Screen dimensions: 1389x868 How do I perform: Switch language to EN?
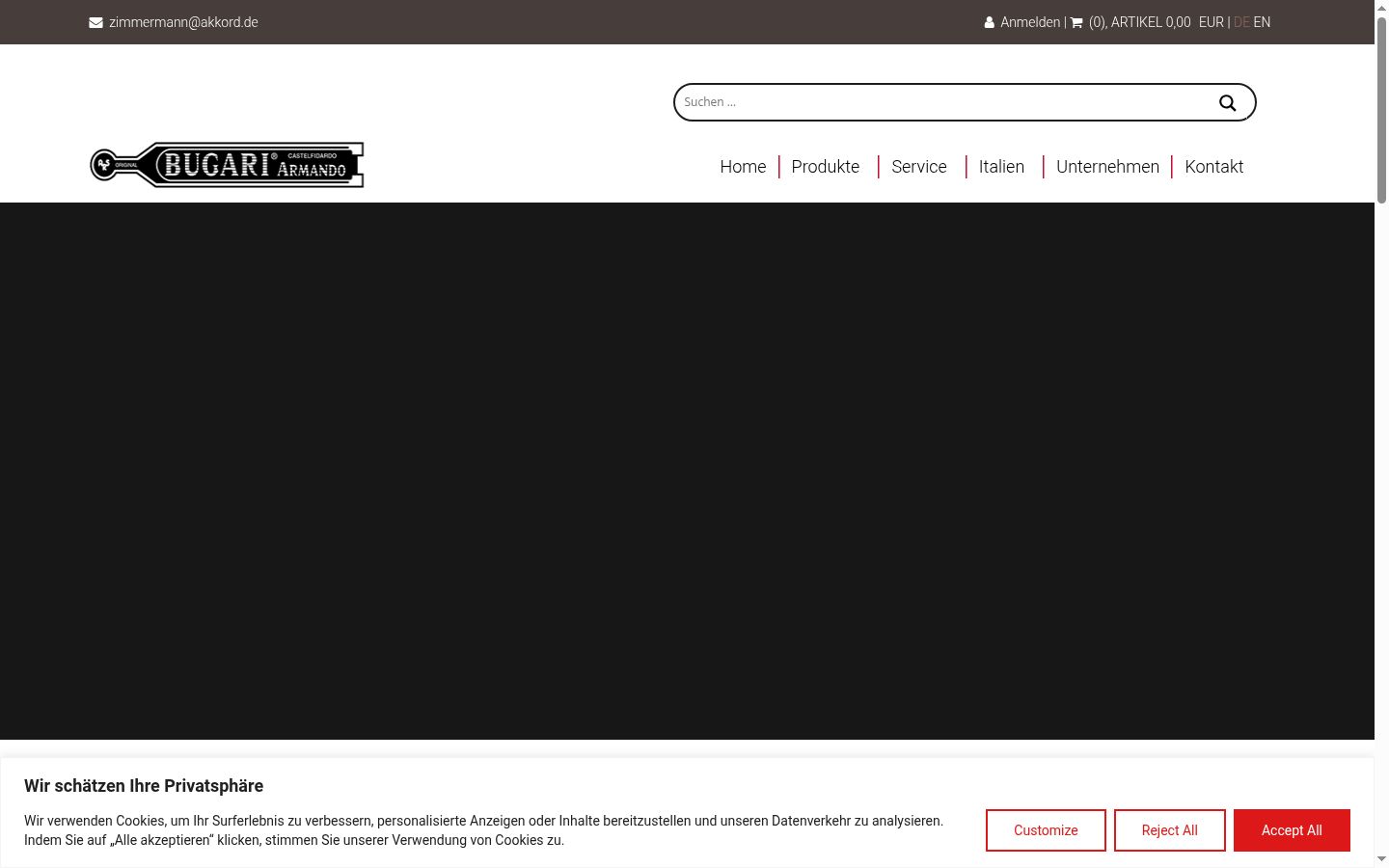click(x=1262, y=22)
